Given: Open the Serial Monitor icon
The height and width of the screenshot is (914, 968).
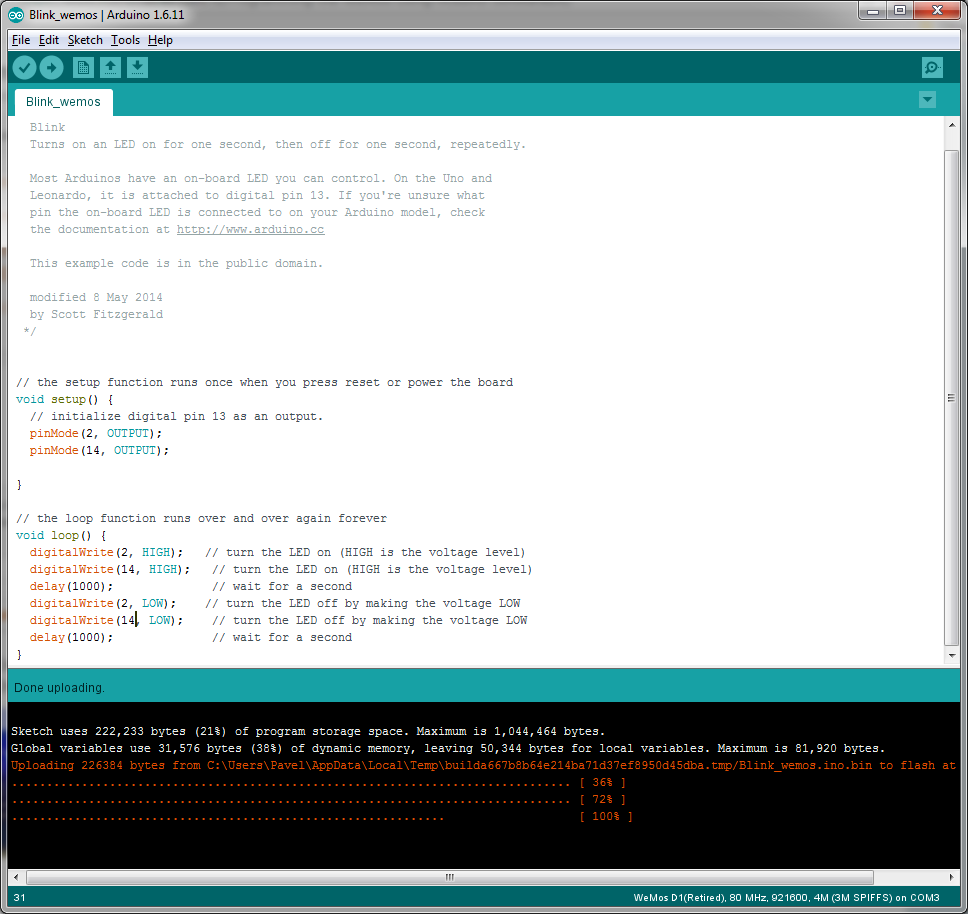Looking at the screenshot, I should pos(931,67).
